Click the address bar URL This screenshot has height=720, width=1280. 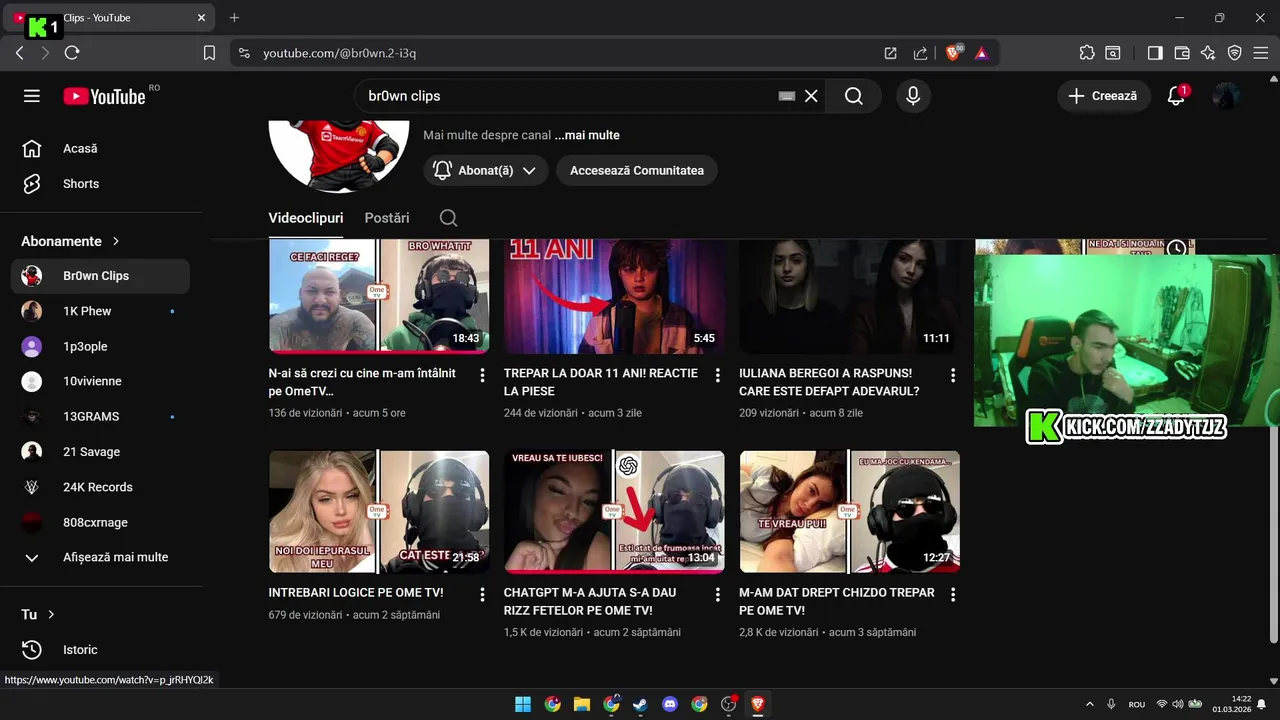pyautogui.click(x=339, y=53)
